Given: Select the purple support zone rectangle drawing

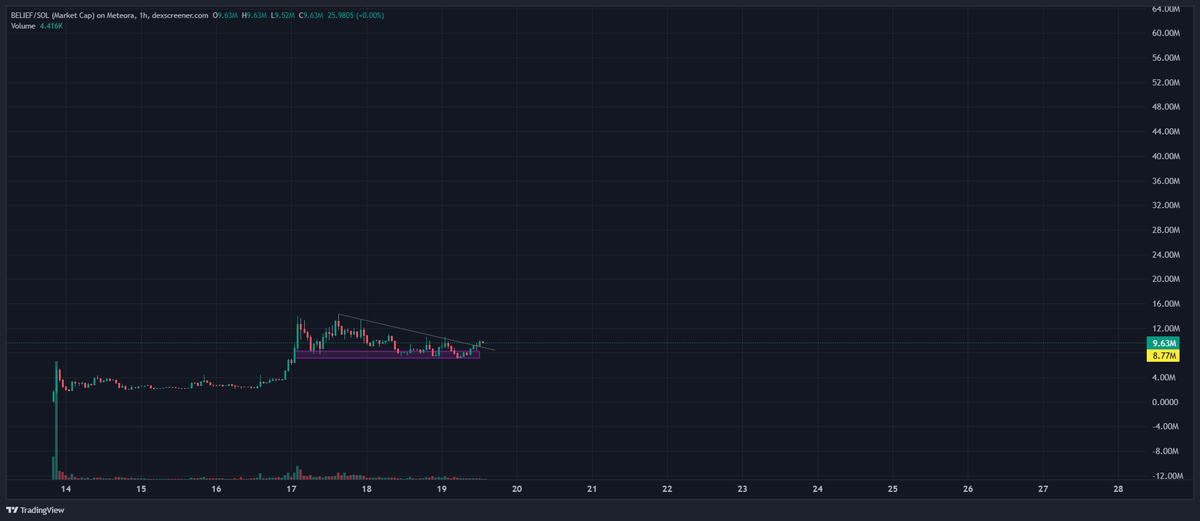Looking at the screenshot, I should (x=387, y=354).
